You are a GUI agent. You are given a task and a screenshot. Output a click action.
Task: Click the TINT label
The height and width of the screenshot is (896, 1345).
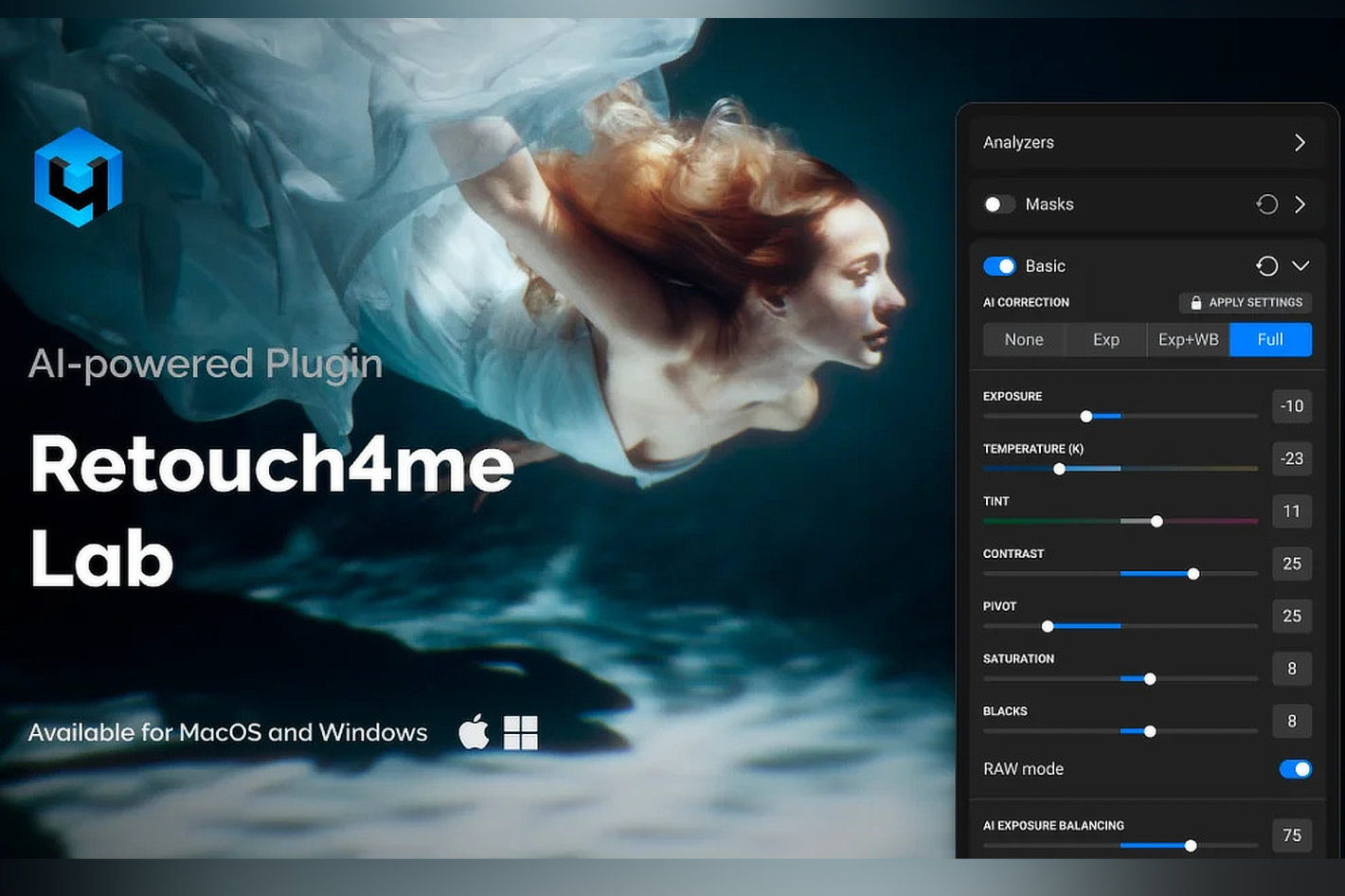pyautogui.click(x=996, y=502)
